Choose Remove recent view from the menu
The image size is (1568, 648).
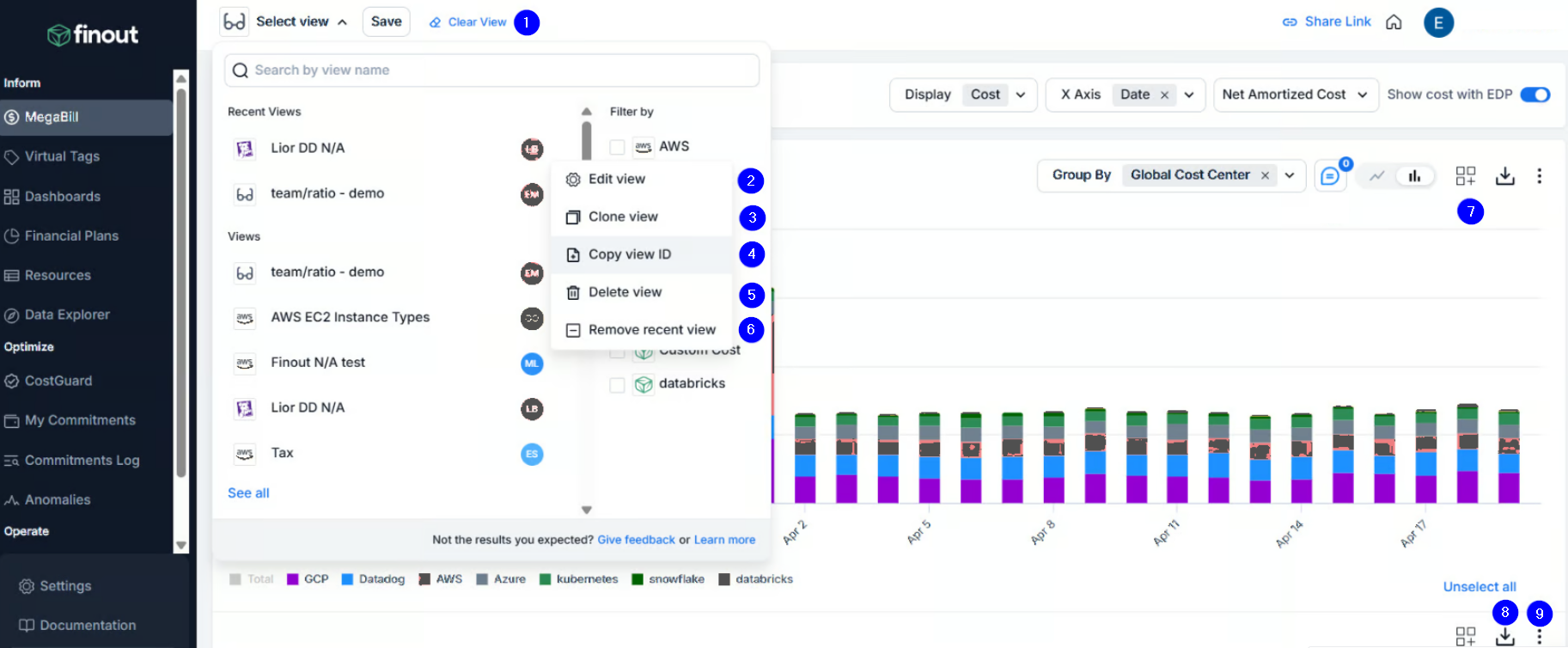(x=641, y=330)
